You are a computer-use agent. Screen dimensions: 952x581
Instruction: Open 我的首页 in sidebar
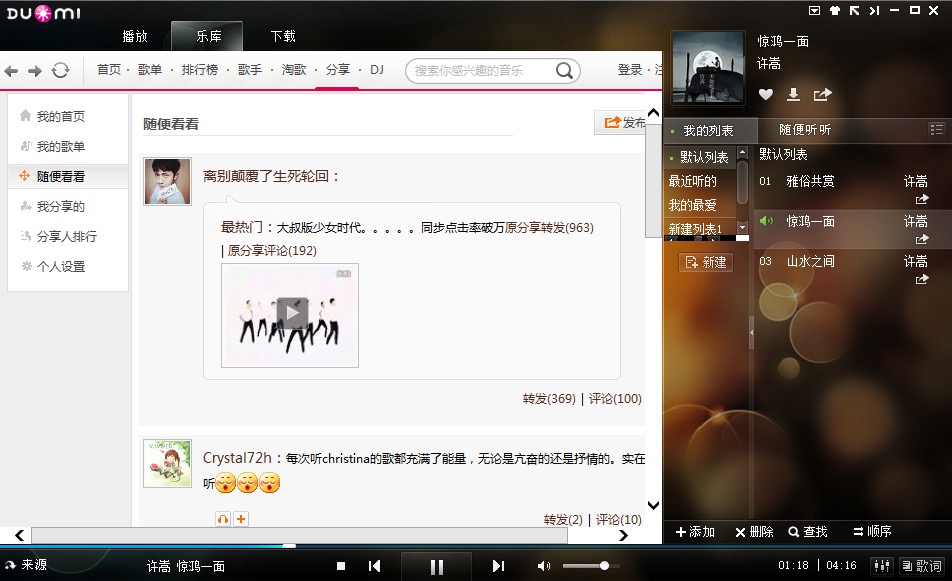60,116
